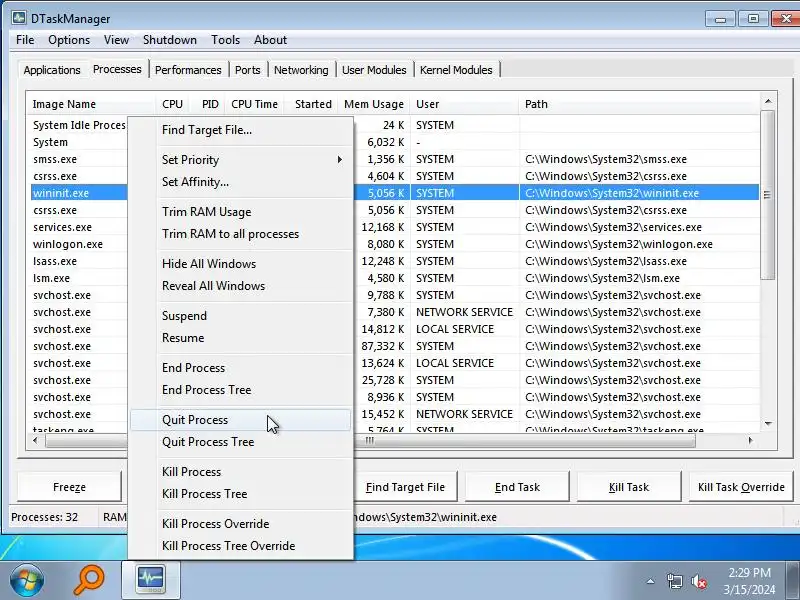
Task: Click vertical scrollbar down arrow
Action: click(768, 423)
